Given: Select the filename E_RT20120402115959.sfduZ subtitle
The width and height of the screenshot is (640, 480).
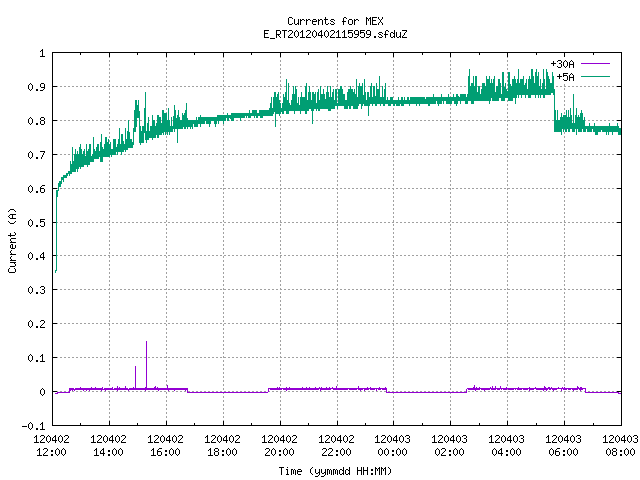Looking at the screenshot, I should 335,34.
